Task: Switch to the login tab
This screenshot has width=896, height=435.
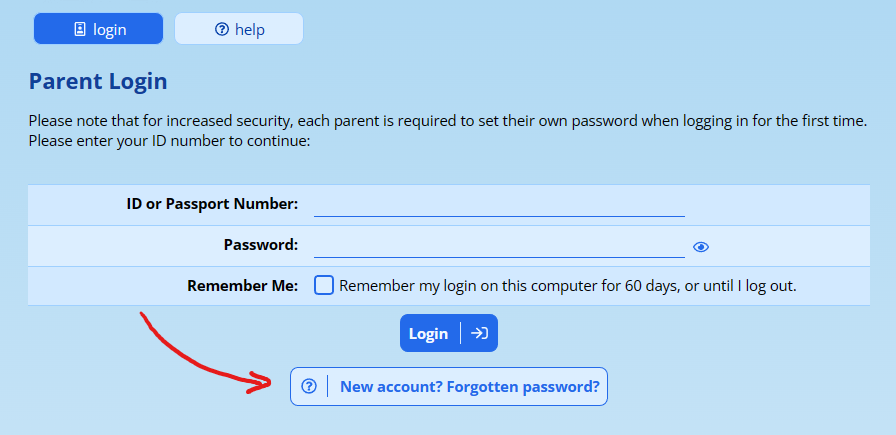Action: tap(98, 29)
